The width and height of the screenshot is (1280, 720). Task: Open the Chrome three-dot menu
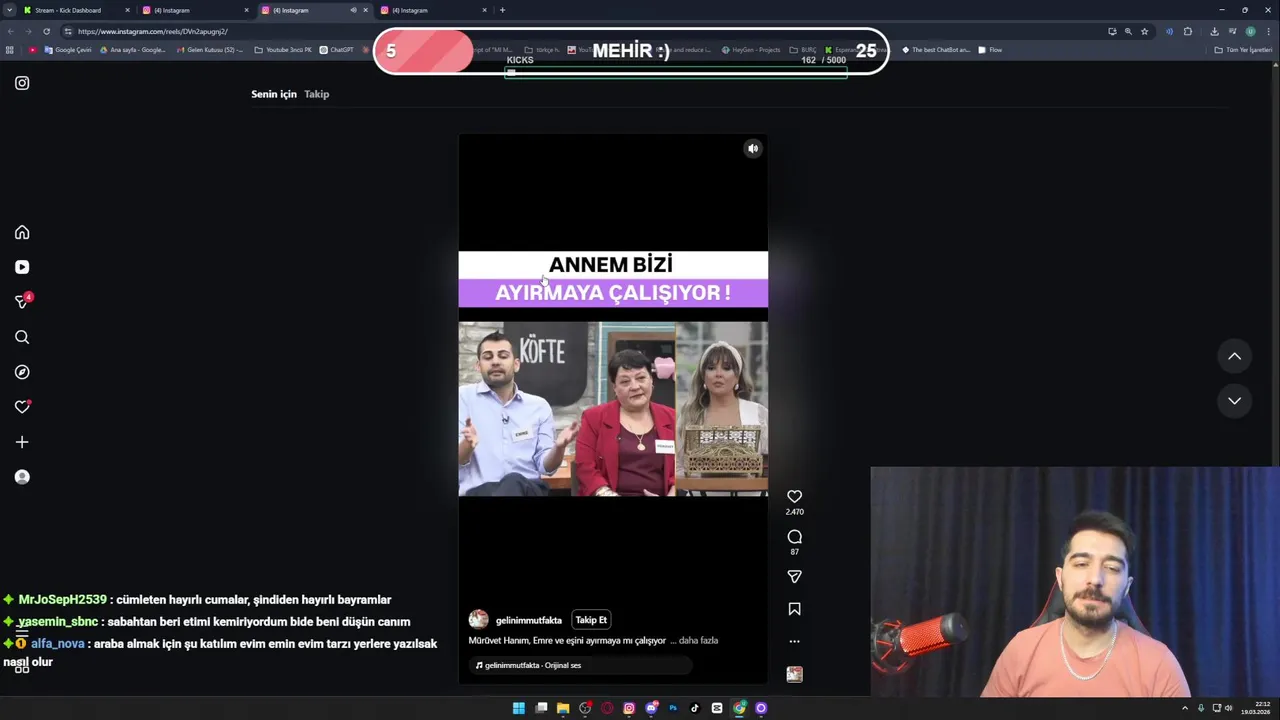(1269, 31)
